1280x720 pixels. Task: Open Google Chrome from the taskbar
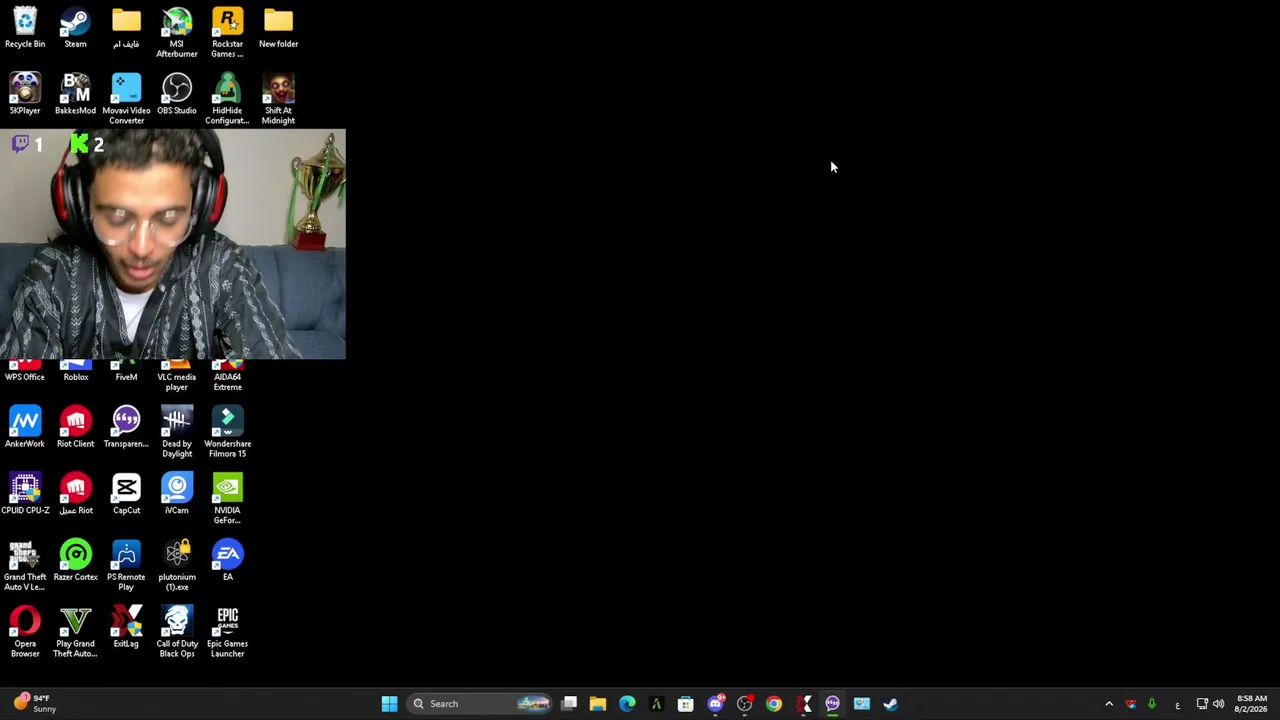point(774,704)
